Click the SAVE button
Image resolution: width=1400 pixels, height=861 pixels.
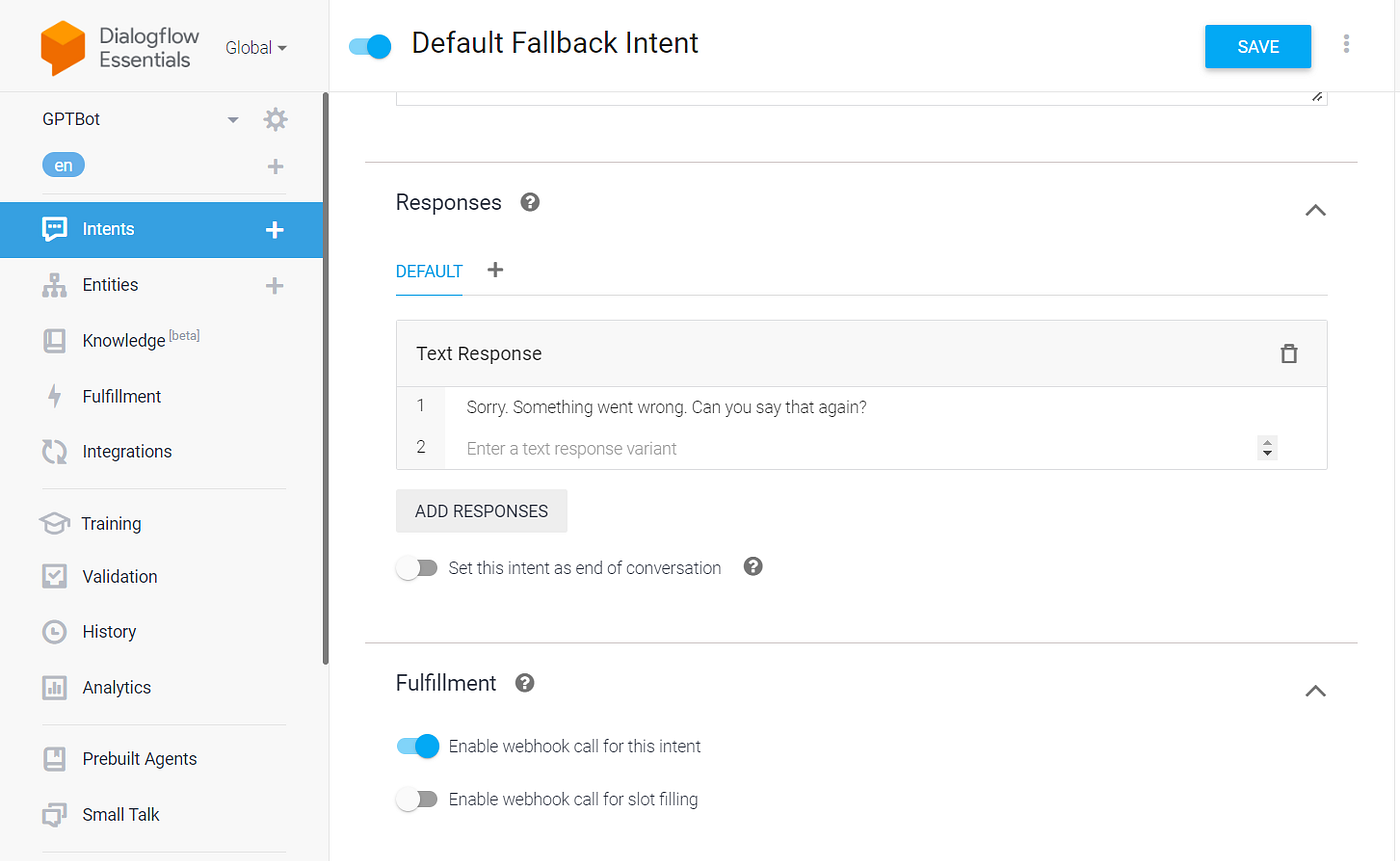tap(1258, 47)
